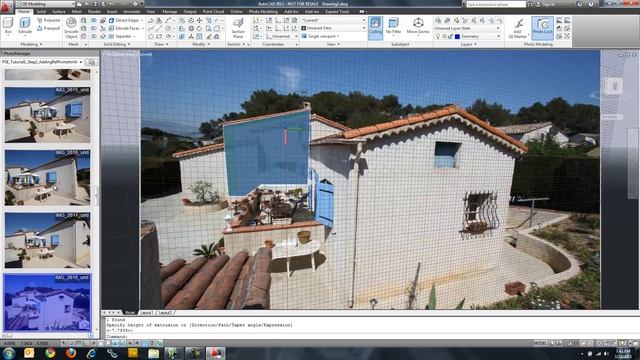Switch to the Mesh ribbon tab

76,11
